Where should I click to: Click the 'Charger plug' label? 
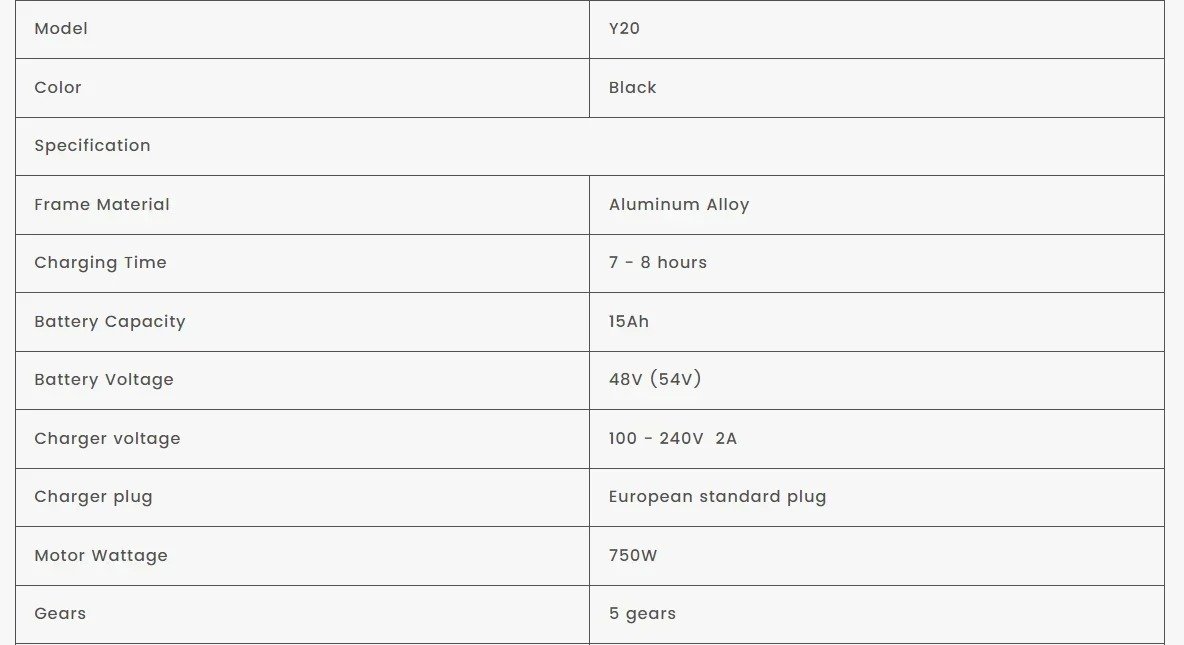93,497
